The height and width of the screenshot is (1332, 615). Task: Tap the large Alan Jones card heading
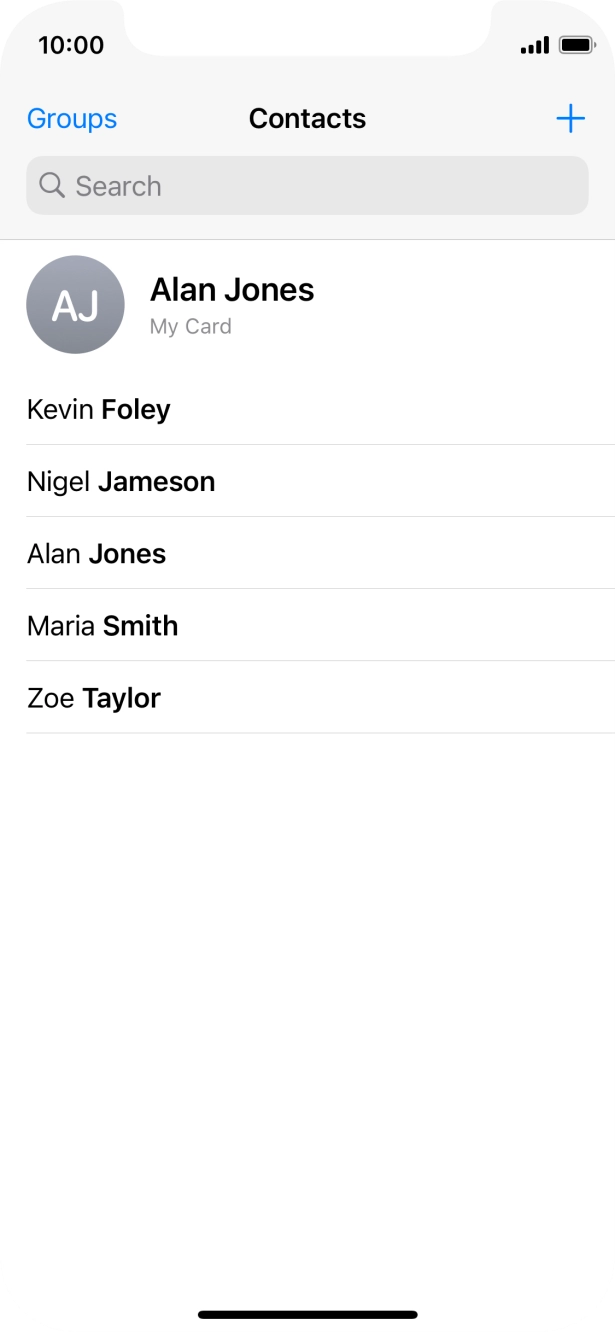point(232,290)
